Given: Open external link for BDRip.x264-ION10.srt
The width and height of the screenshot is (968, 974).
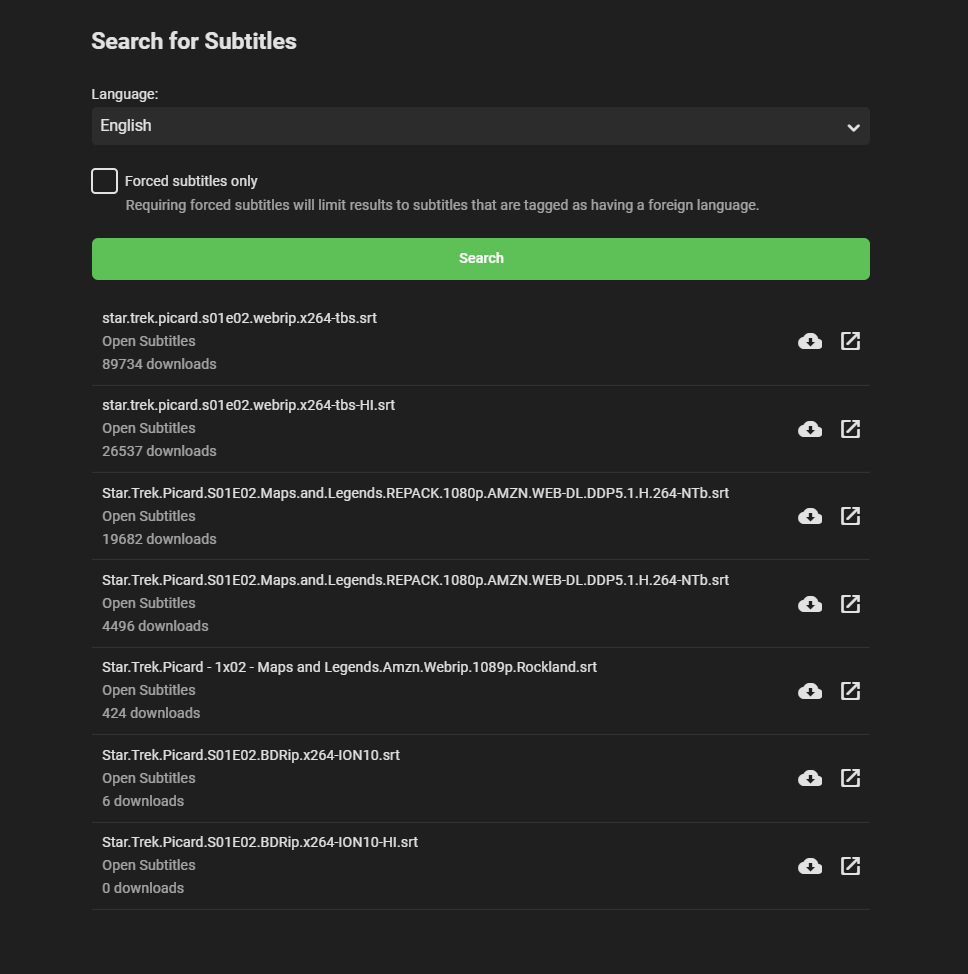Looking at the screenshot, I should [x=850, y=778].
